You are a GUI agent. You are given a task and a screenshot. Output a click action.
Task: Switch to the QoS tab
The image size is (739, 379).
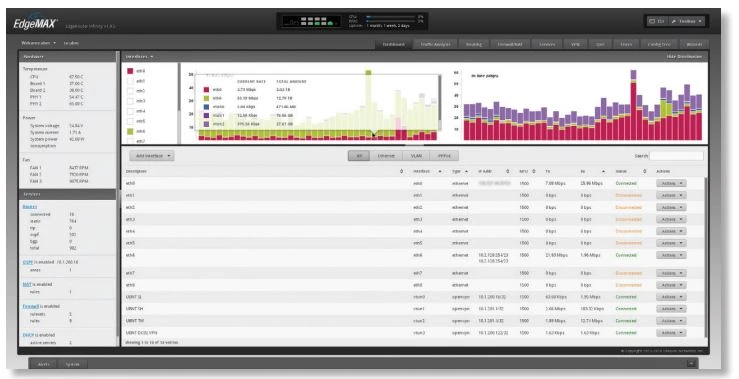tap(600, 44)
